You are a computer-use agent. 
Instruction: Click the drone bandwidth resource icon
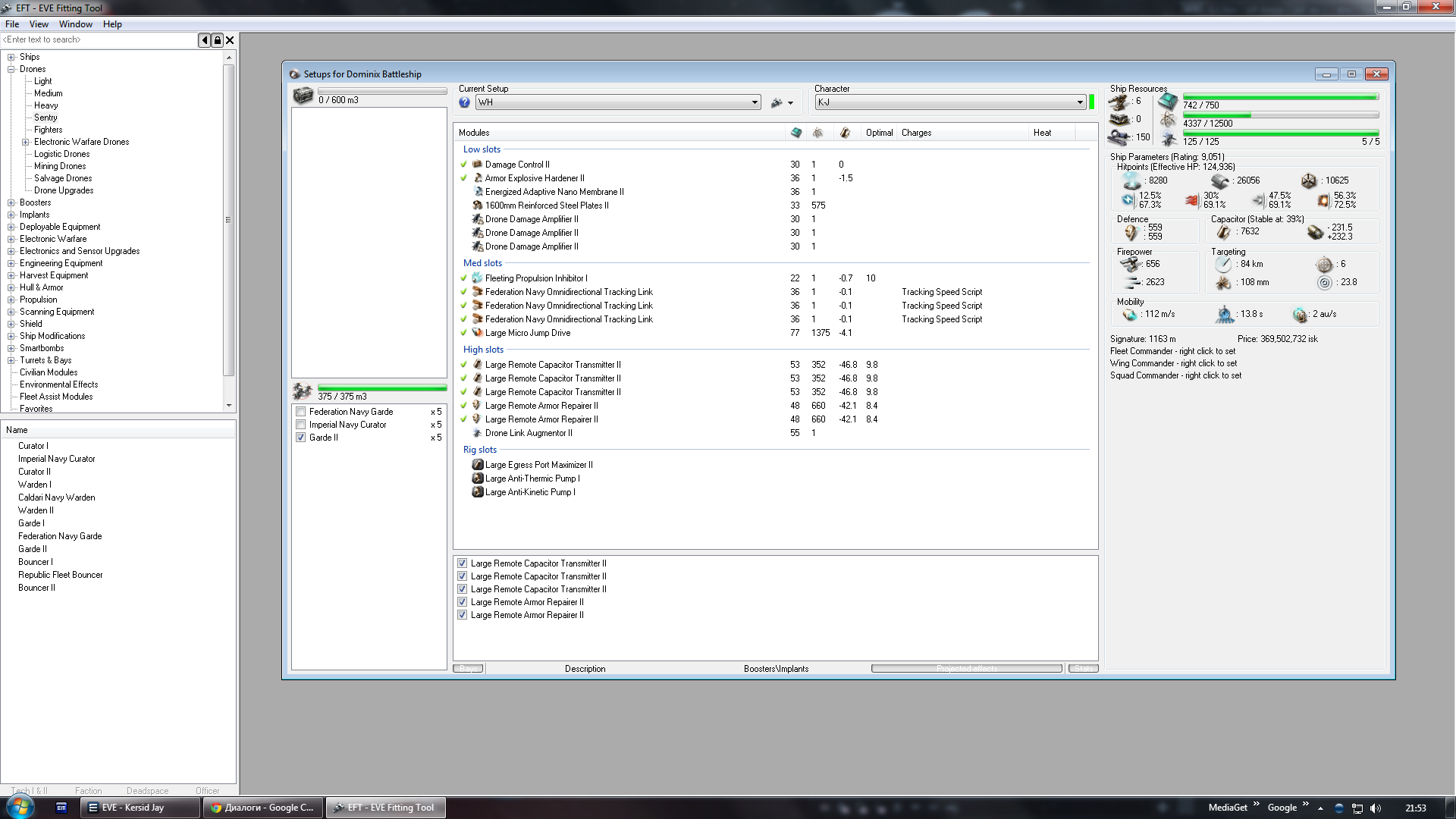click(x=1169, y=139)
